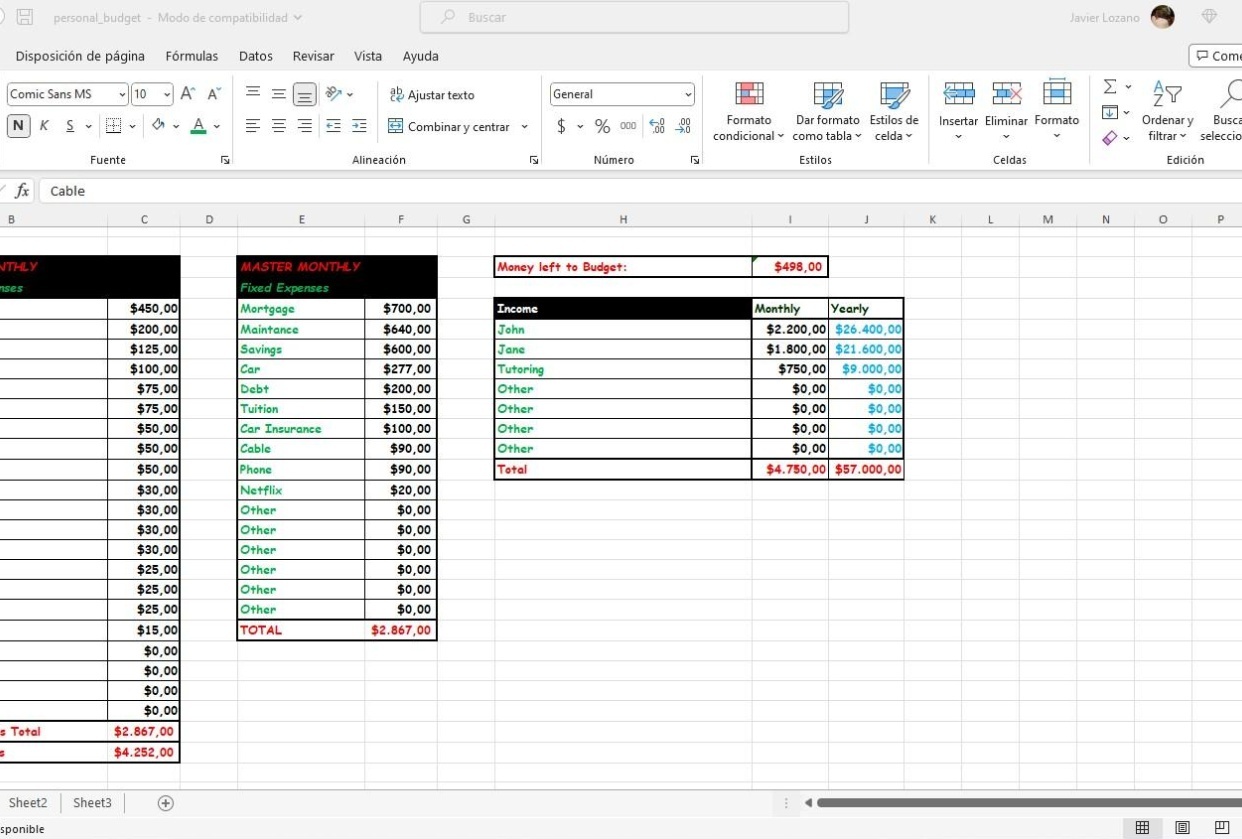Switch to Revisar ribbon tab

pyautogui.click(x=313, y=56)
